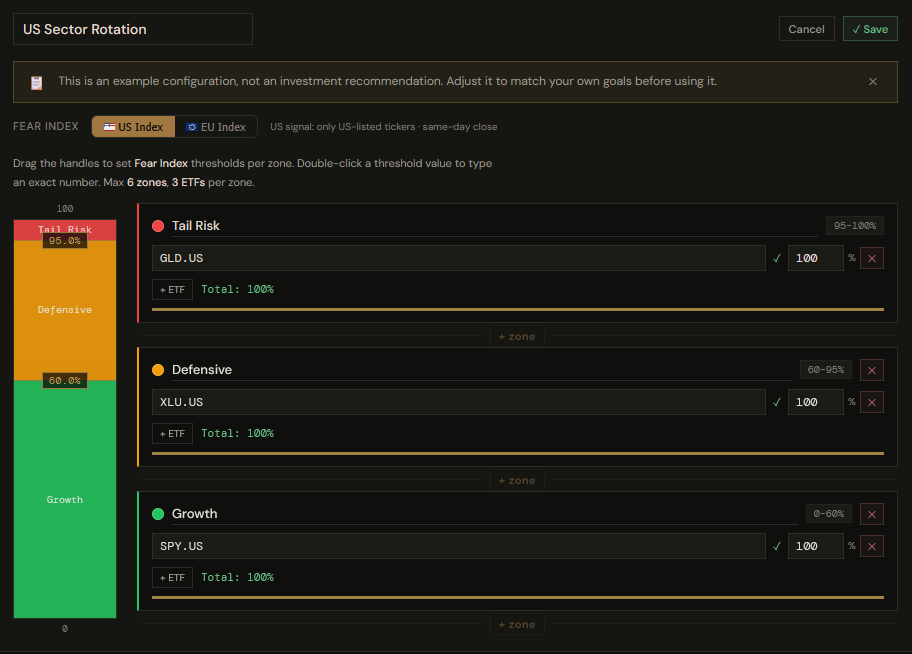The image size is (912, 654).
Task: Add an ETF to the Growth zone
Action: (172, 578)
